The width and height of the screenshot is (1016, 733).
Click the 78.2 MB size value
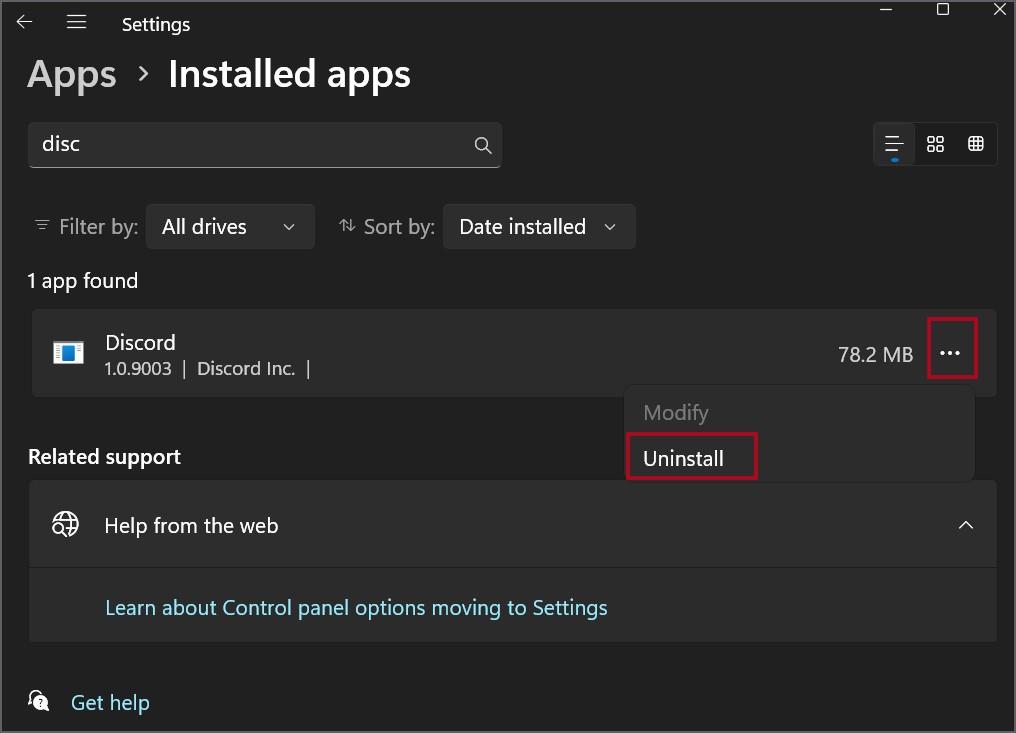click(x=875, y=355)
